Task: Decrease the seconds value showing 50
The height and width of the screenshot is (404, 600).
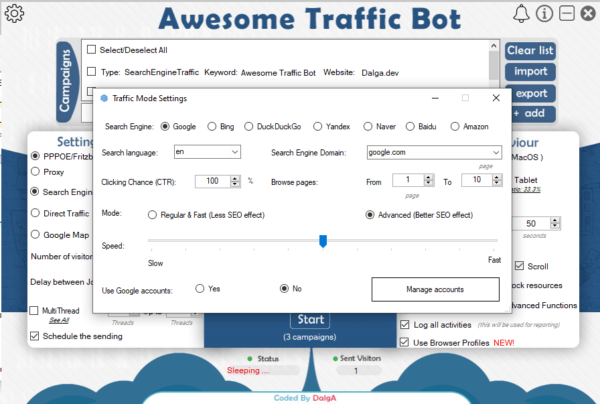Action: pyautogui.click(x=555, y=226)
